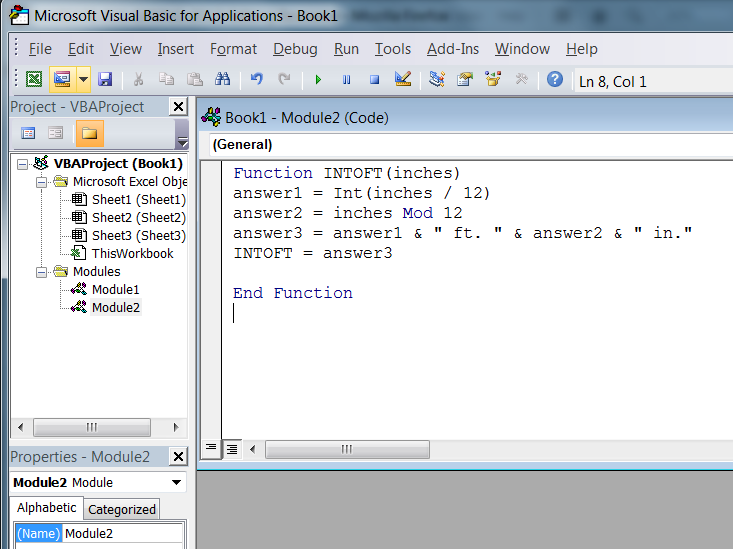The image size is (733, 549).
Task: Click the Paste clipboard icon
Action: (x=194, y=79)
